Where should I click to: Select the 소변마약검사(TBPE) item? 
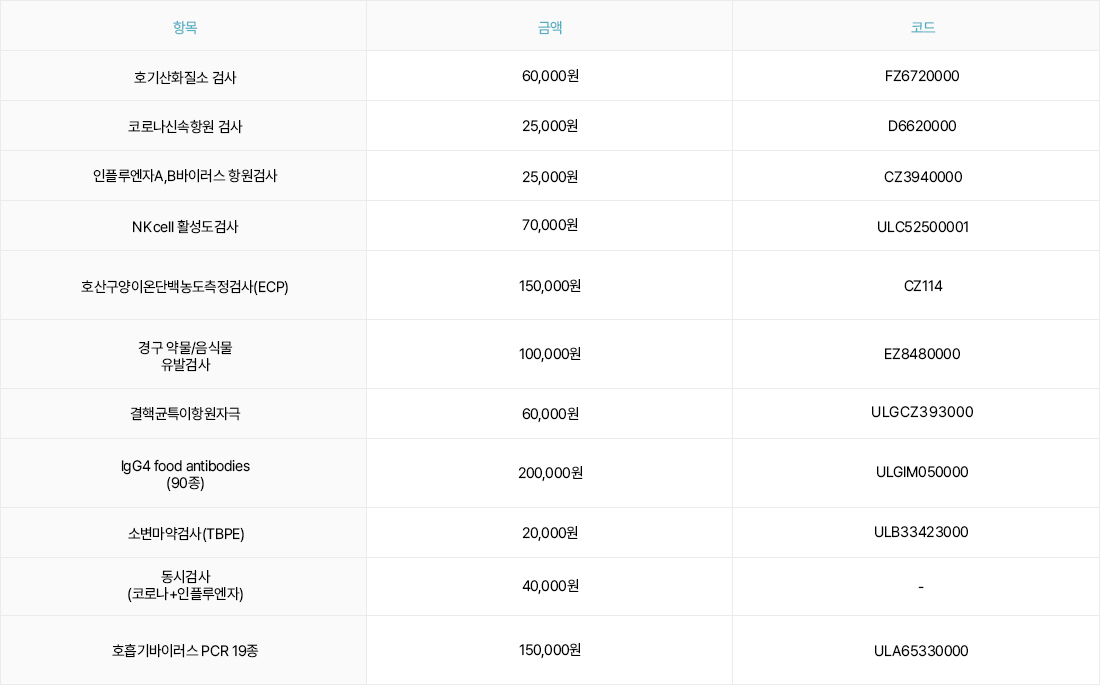[x=186, y=533]
